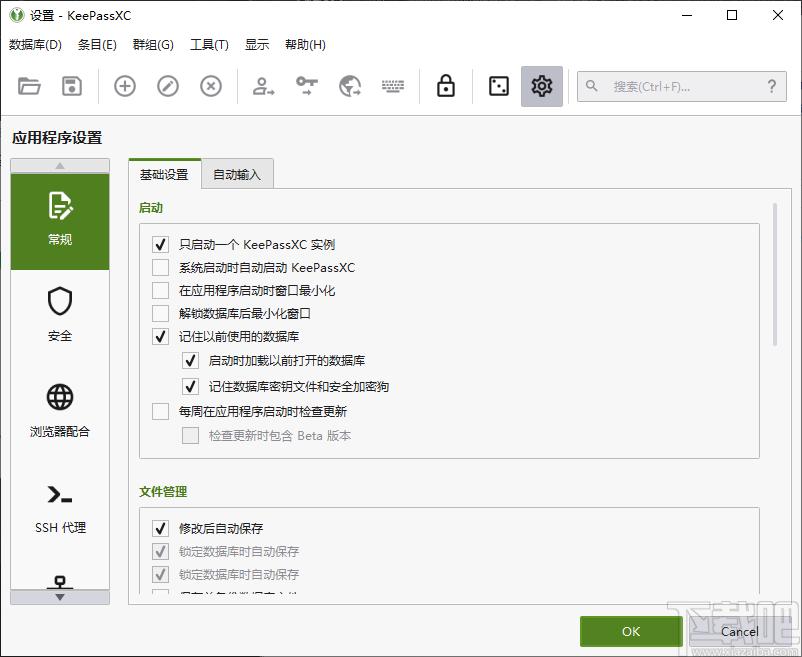Open the 条目(E) menu
This screenshot has width=802, height=657.
point(97,45)
